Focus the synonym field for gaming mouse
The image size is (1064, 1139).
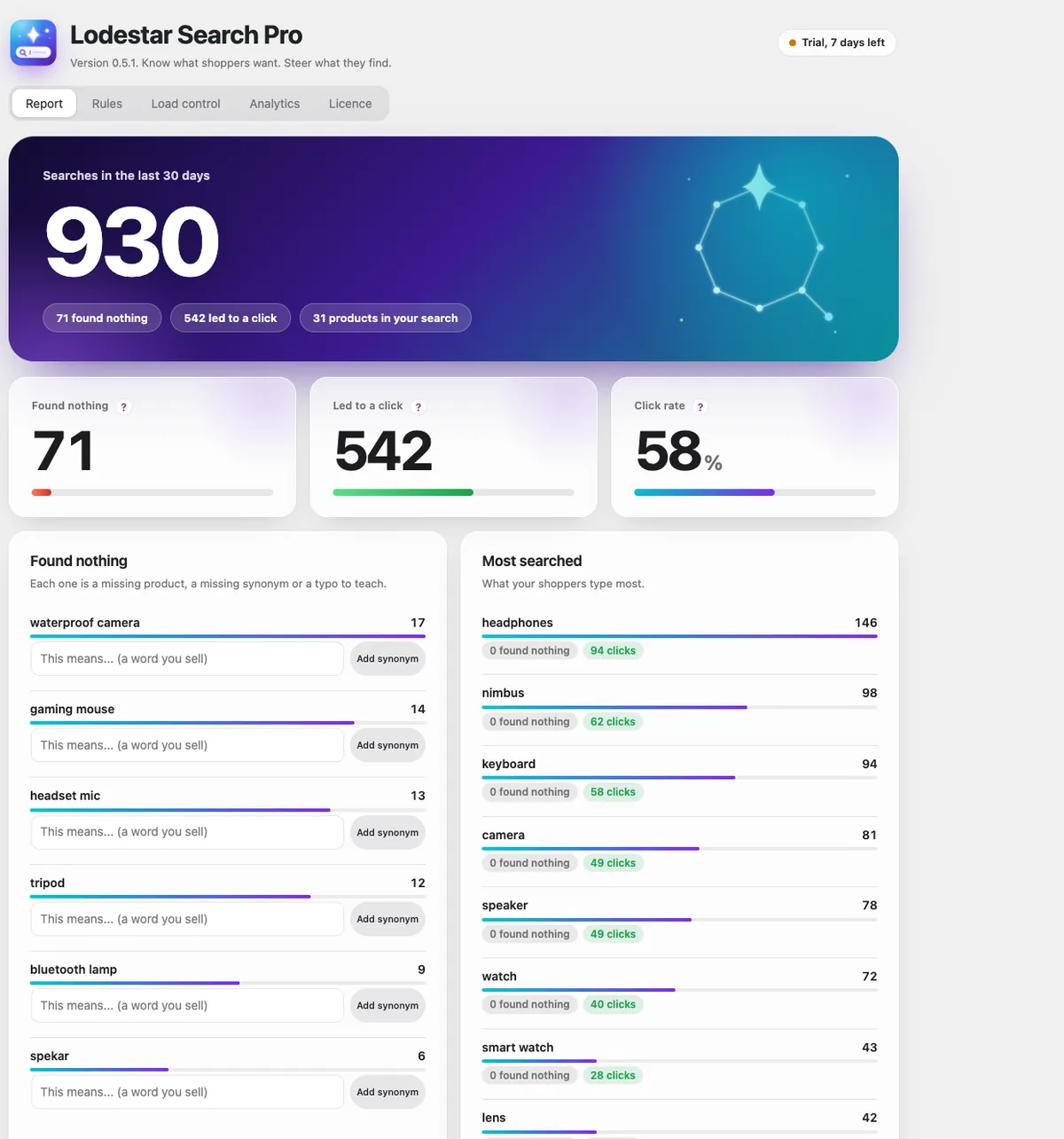187,745
